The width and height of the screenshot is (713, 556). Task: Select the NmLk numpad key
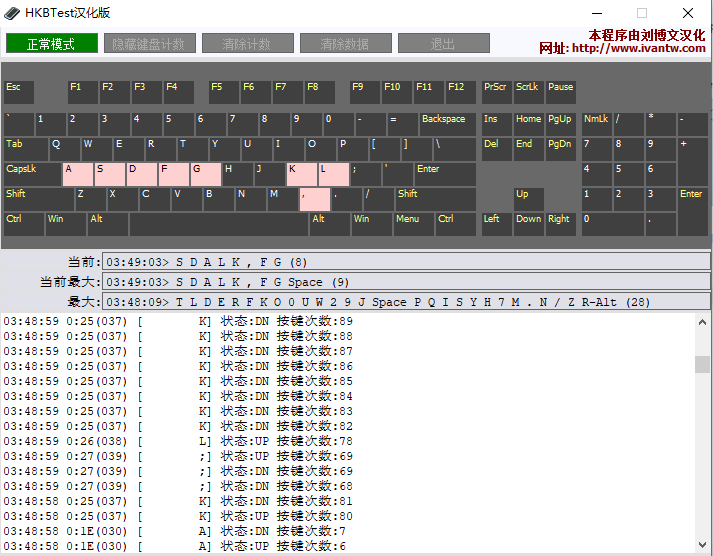pyautogui.click(x=596, y=124)
